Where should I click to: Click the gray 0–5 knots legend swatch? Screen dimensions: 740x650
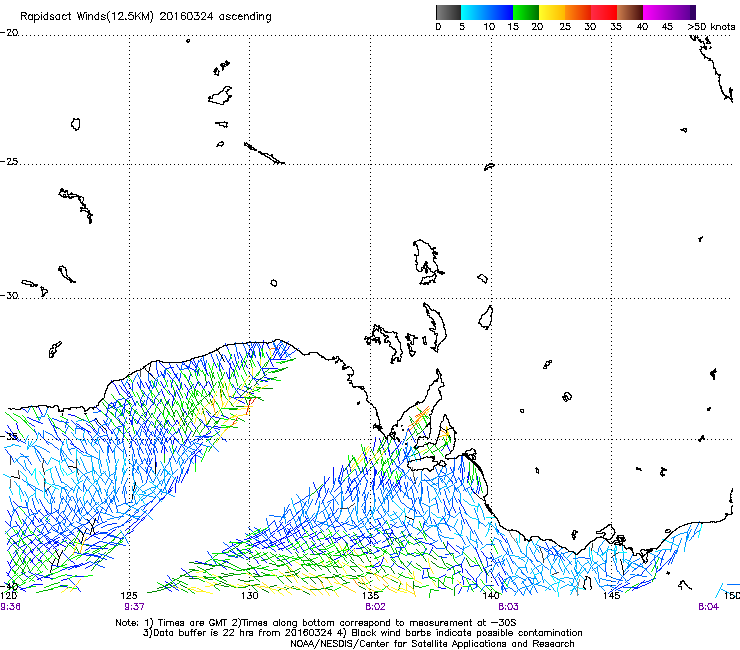(448, 12)
